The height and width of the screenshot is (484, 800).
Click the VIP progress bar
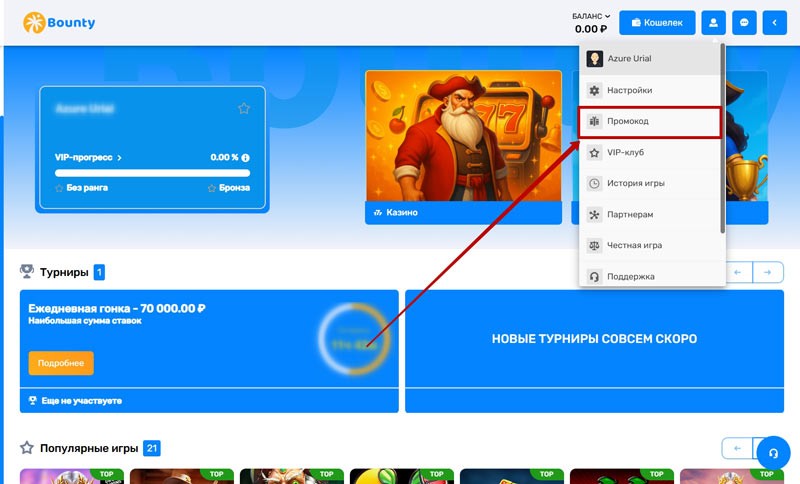pos(152,173)
